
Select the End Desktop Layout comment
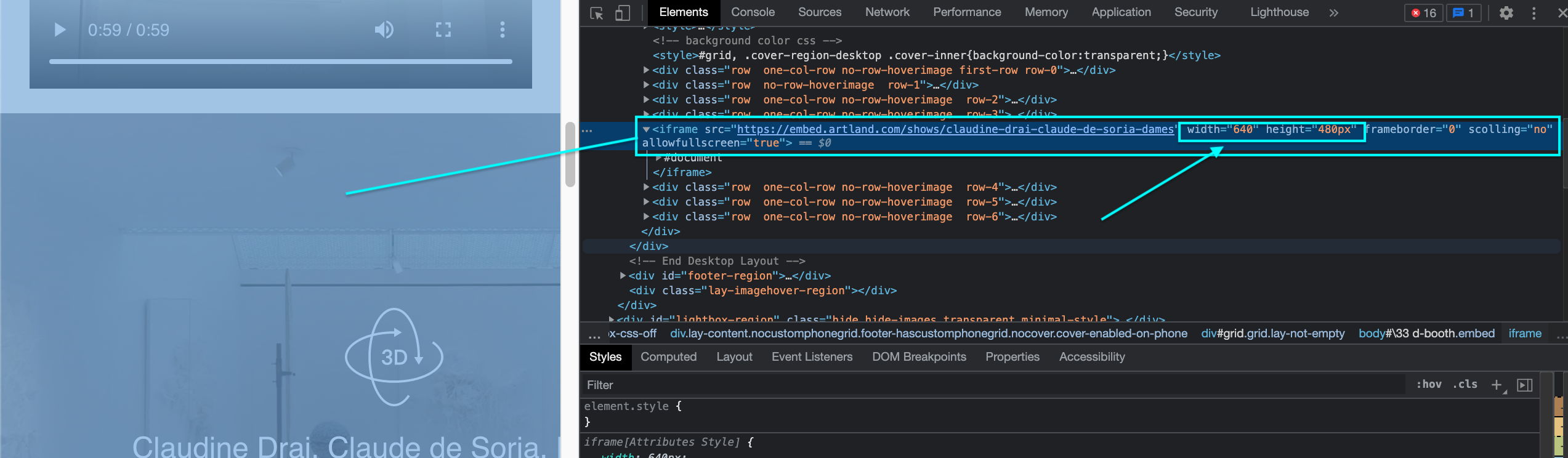[x=717, y=261]
